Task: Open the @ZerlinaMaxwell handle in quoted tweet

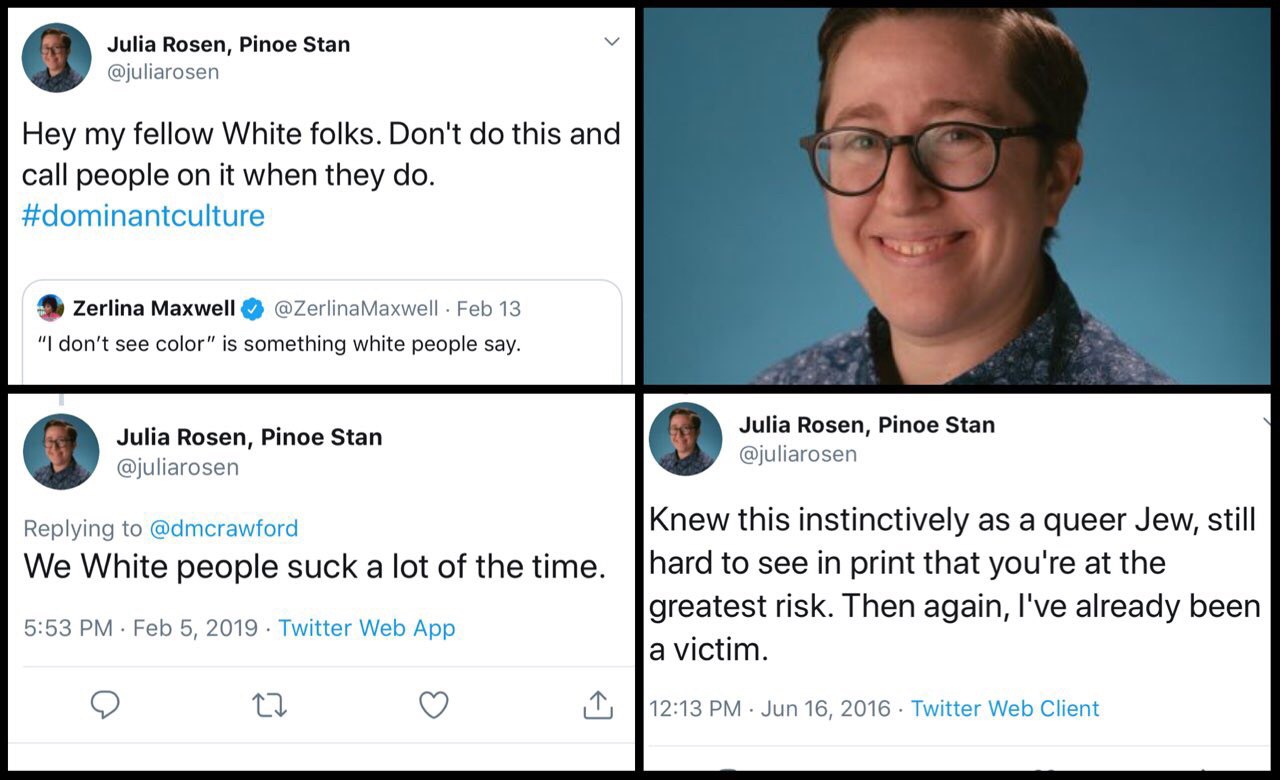Action: point(355,309)
